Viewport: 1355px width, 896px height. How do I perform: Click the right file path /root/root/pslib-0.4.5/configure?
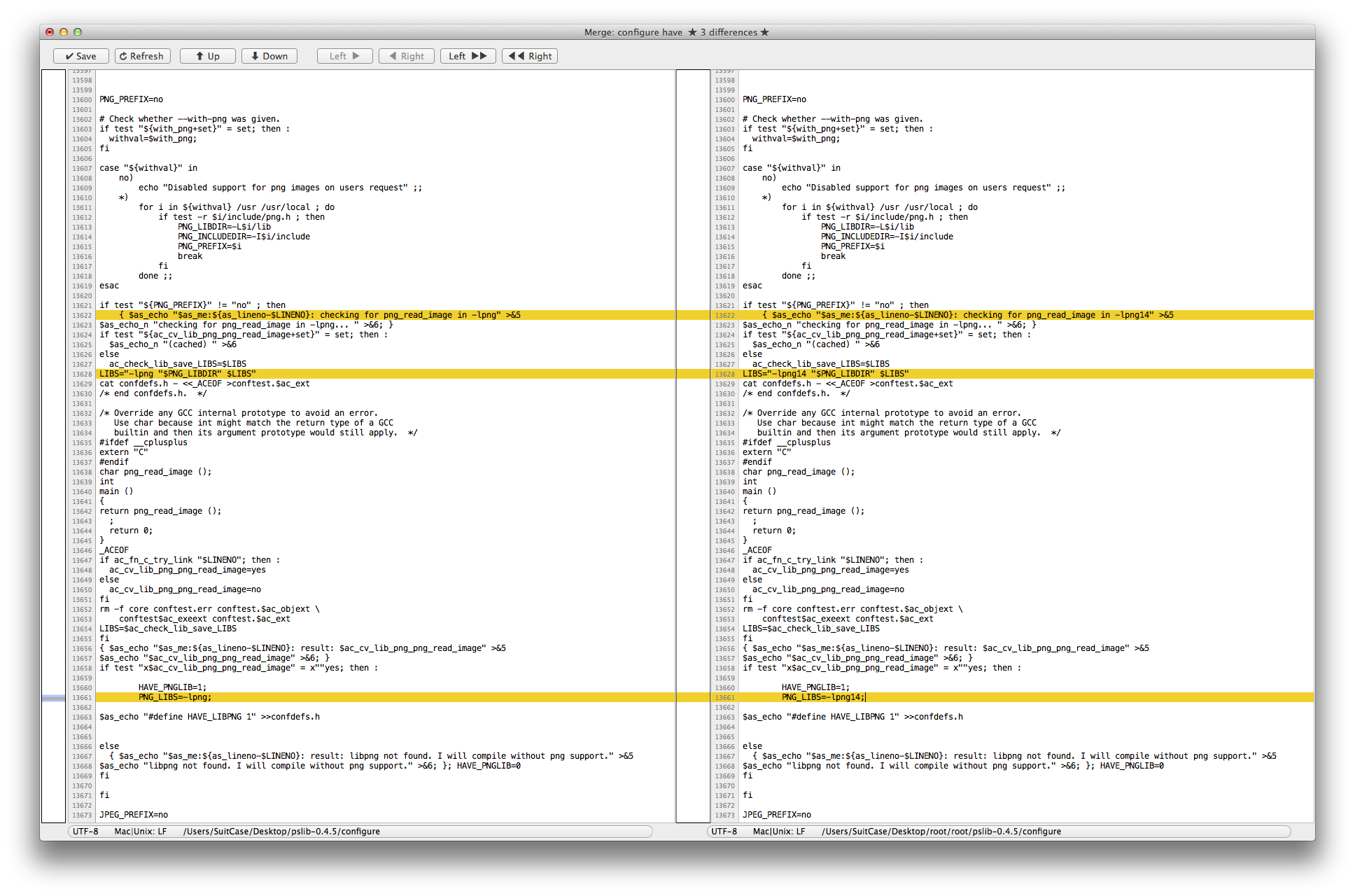pos(941,832)
